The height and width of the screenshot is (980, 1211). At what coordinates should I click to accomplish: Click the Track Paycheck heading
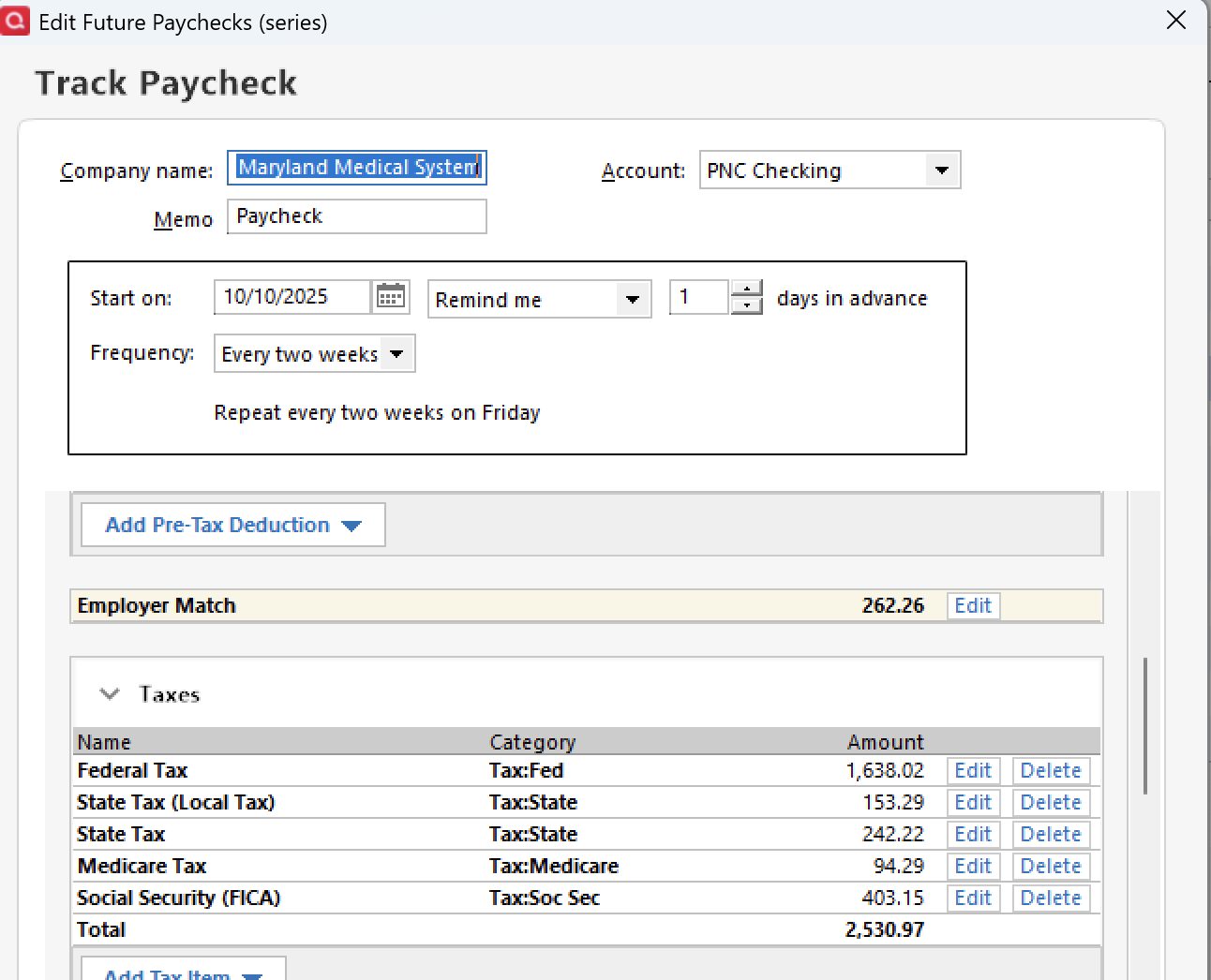click(x=166, y=83)
